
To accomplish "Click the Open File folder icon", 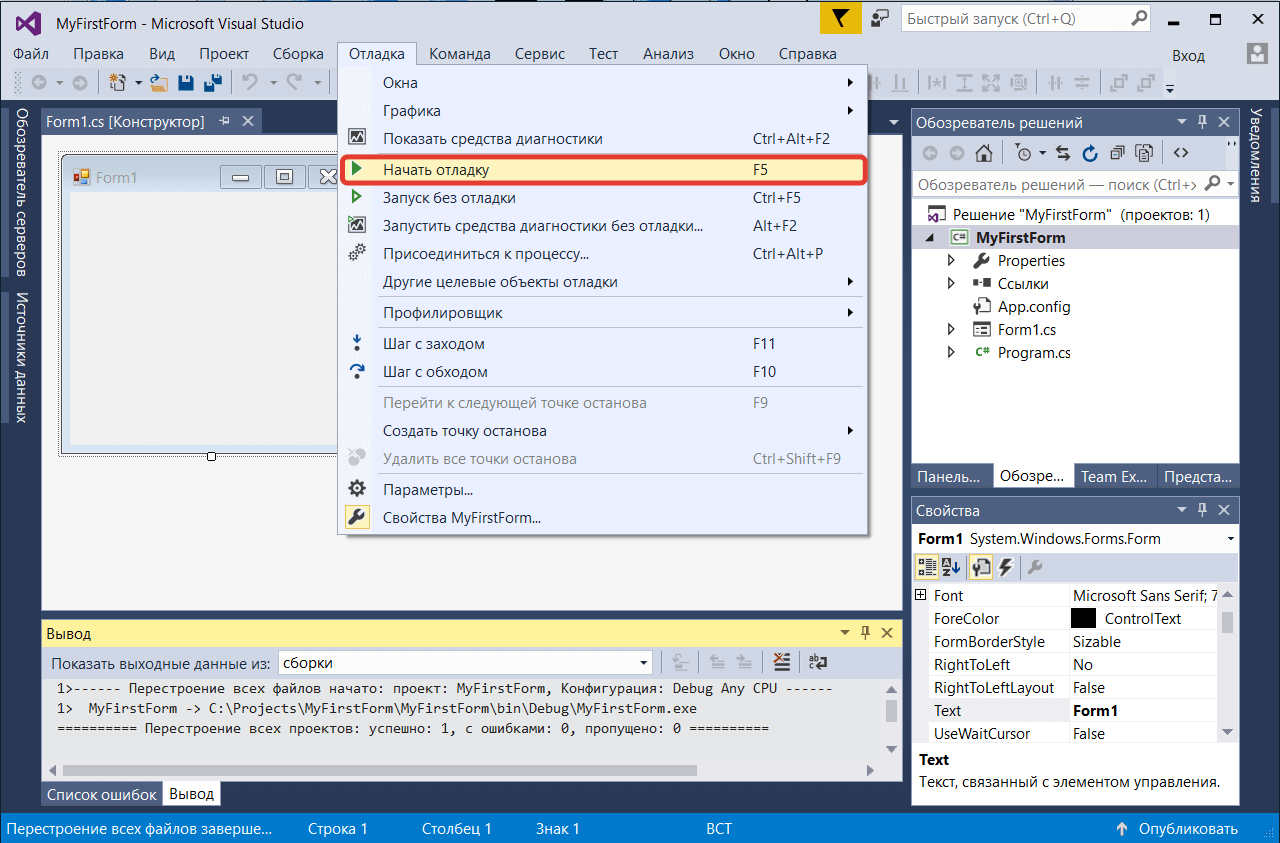I will [x=159, y=83].
